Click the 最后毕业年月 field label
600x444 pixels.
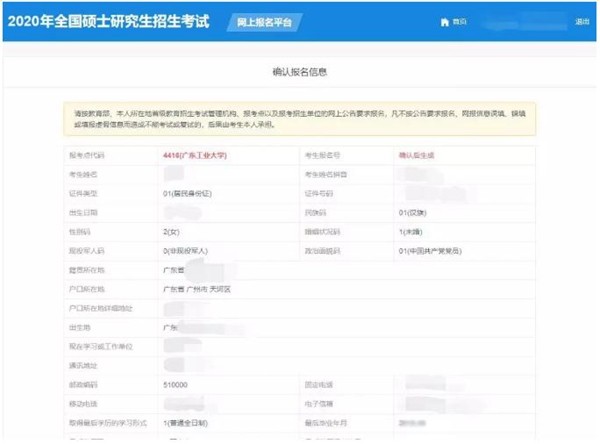point(326,423)
